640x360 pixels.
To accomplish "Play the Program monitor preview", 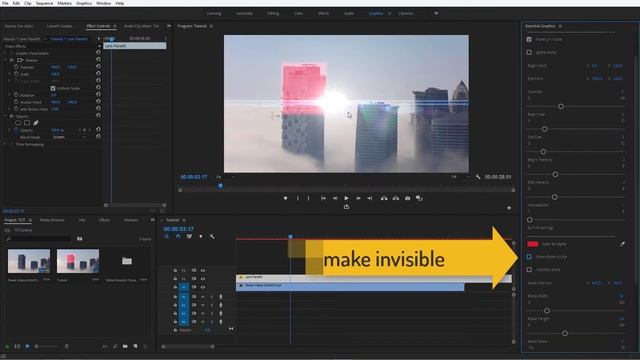I will [346, 198].
